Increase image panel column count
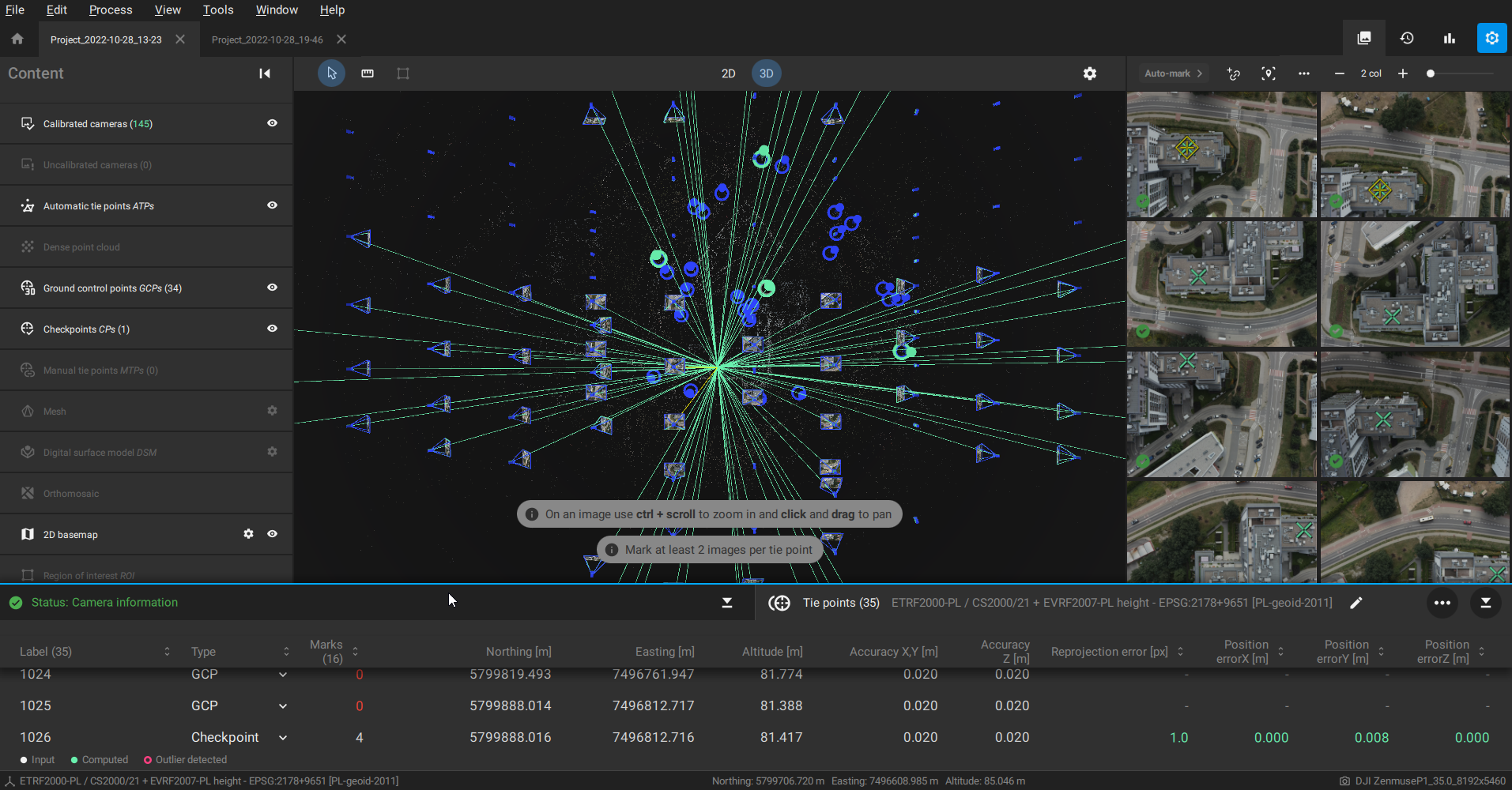Image resolution: width=1512 pixels, height=790 pixels. coord(1403,73)
